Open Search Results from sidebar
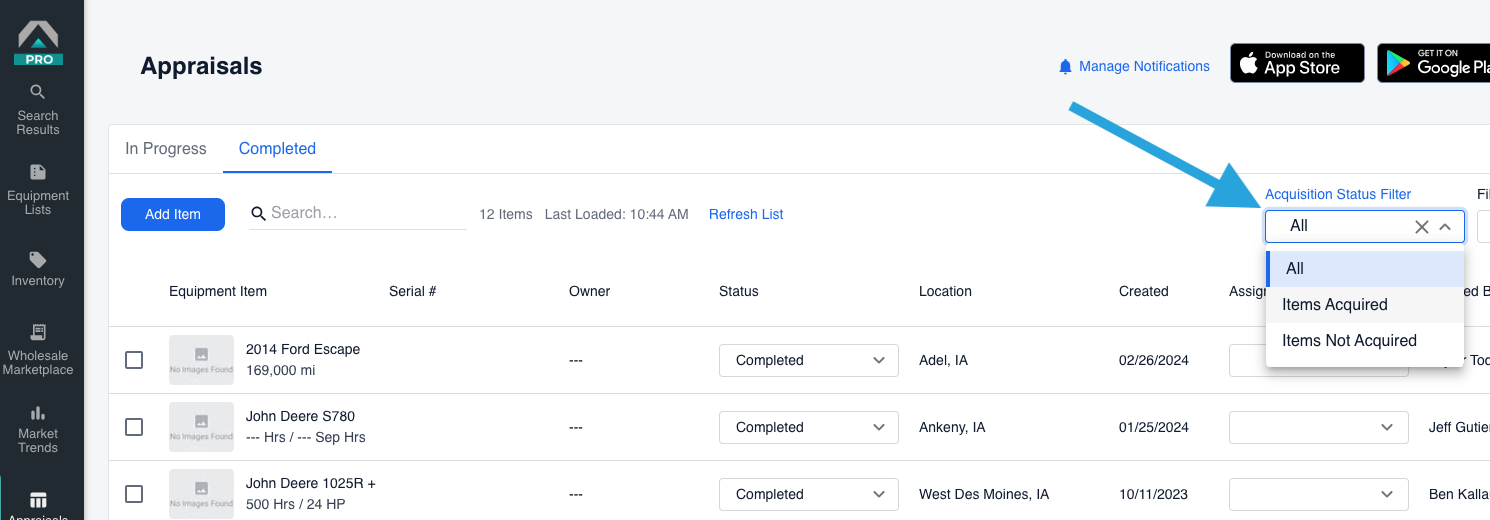 [38, 109]
